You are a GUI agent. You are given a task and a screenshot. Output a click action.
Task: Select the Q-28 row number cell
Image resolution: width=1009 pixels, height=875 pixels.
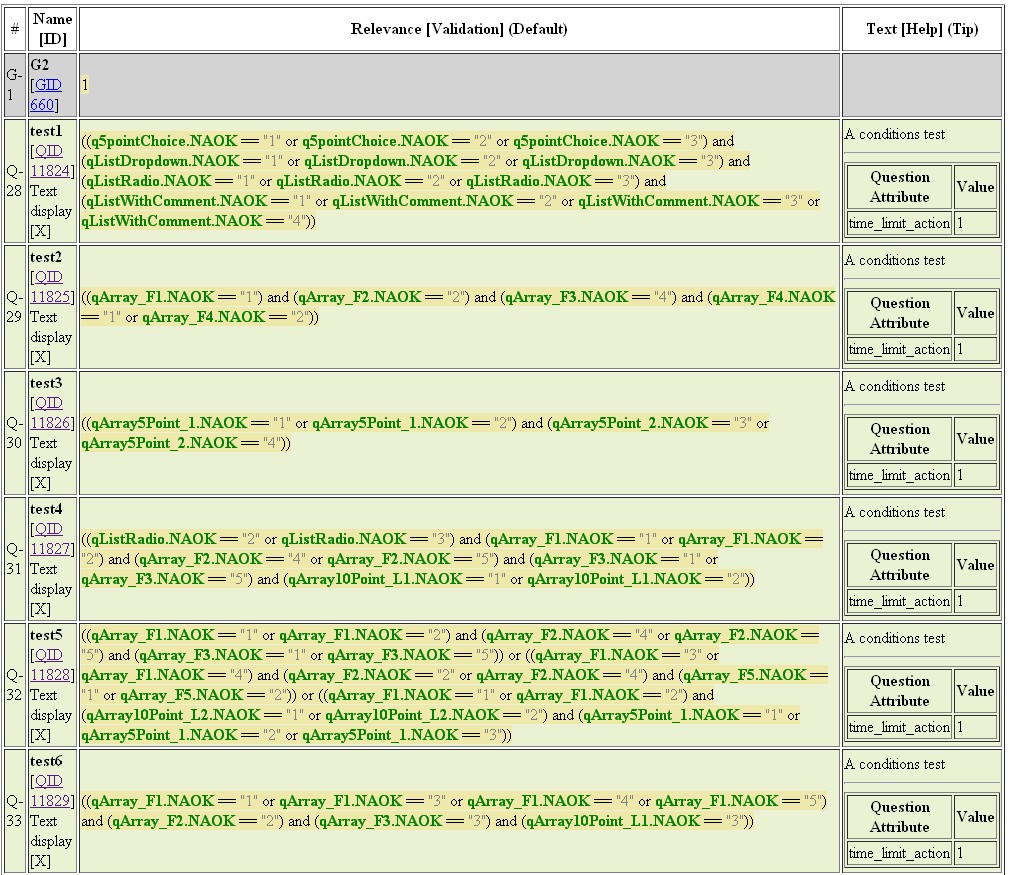(x=14, y=181)
